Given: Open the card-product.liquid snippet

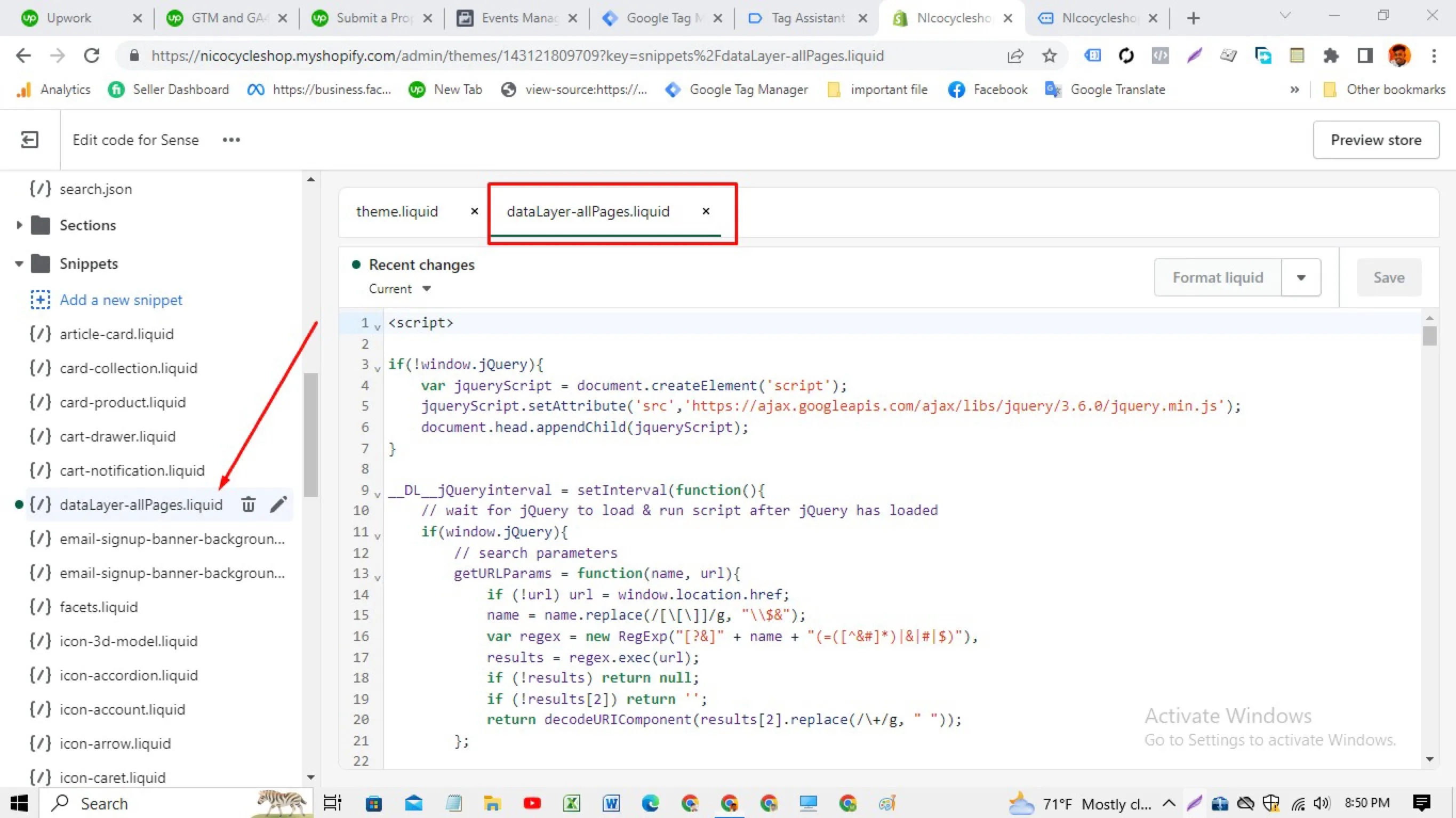Looking at the screenshot, I should pos(123,402).
